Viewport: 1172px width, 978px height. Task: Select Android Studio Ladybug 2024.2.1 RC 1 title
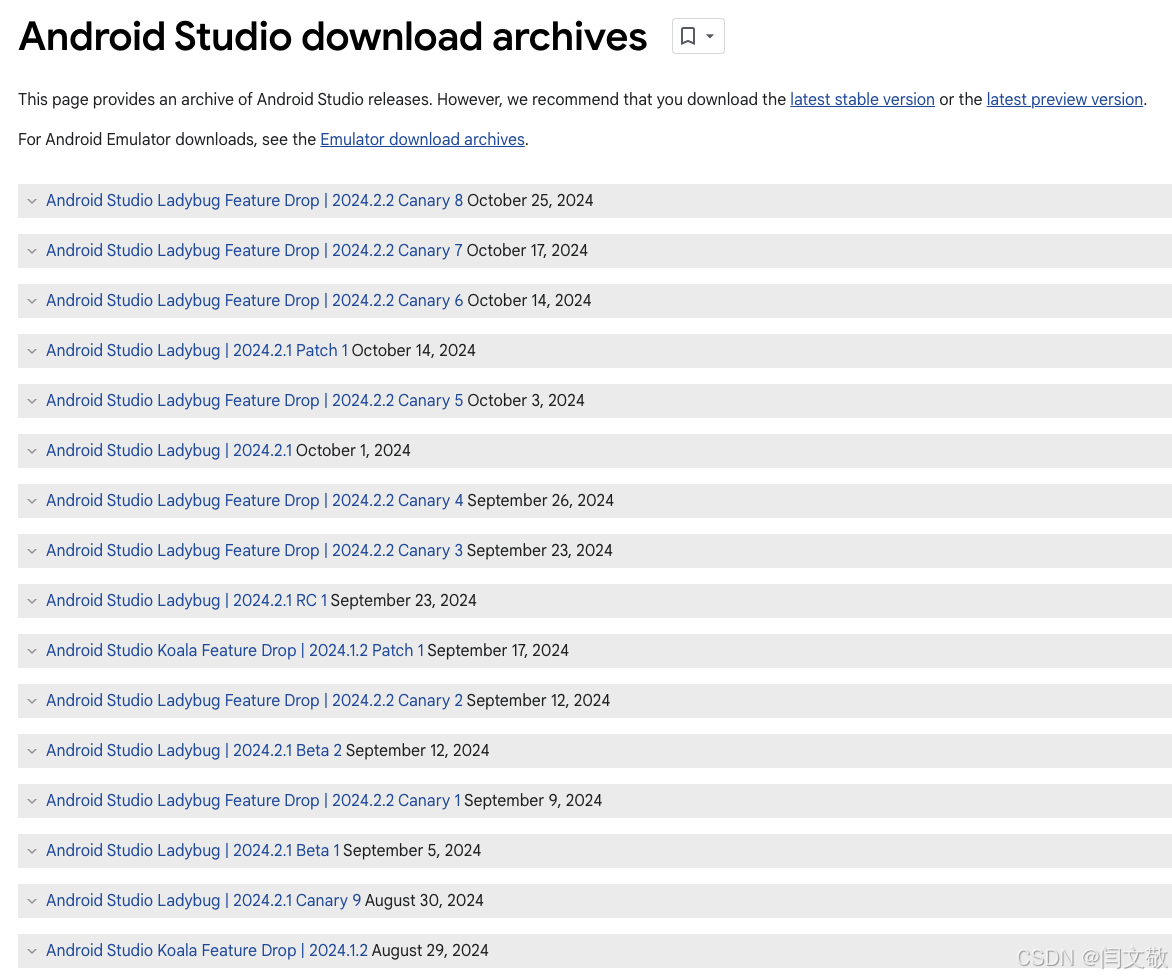point(186,601)
